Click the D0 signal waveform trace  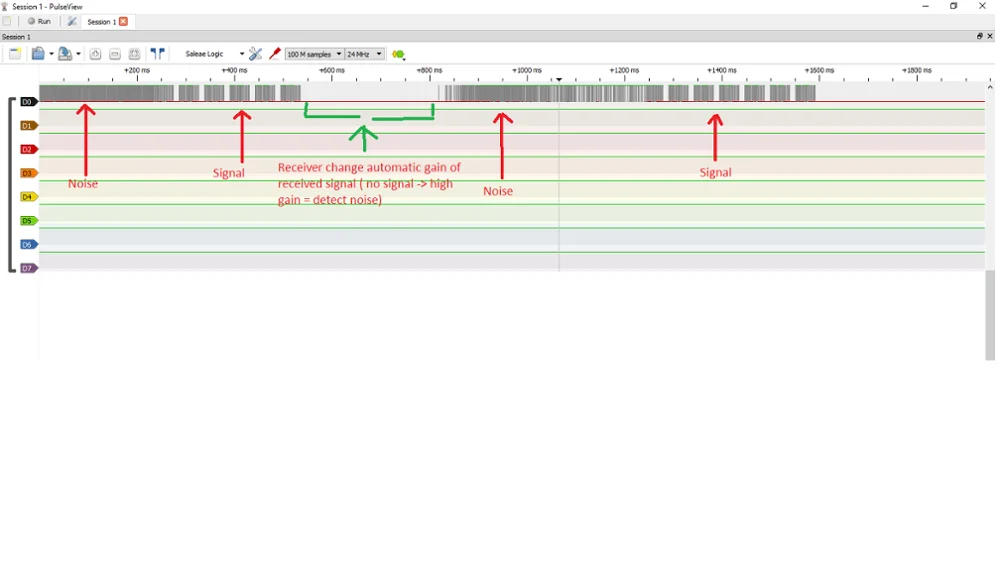(x=511, y=94)
